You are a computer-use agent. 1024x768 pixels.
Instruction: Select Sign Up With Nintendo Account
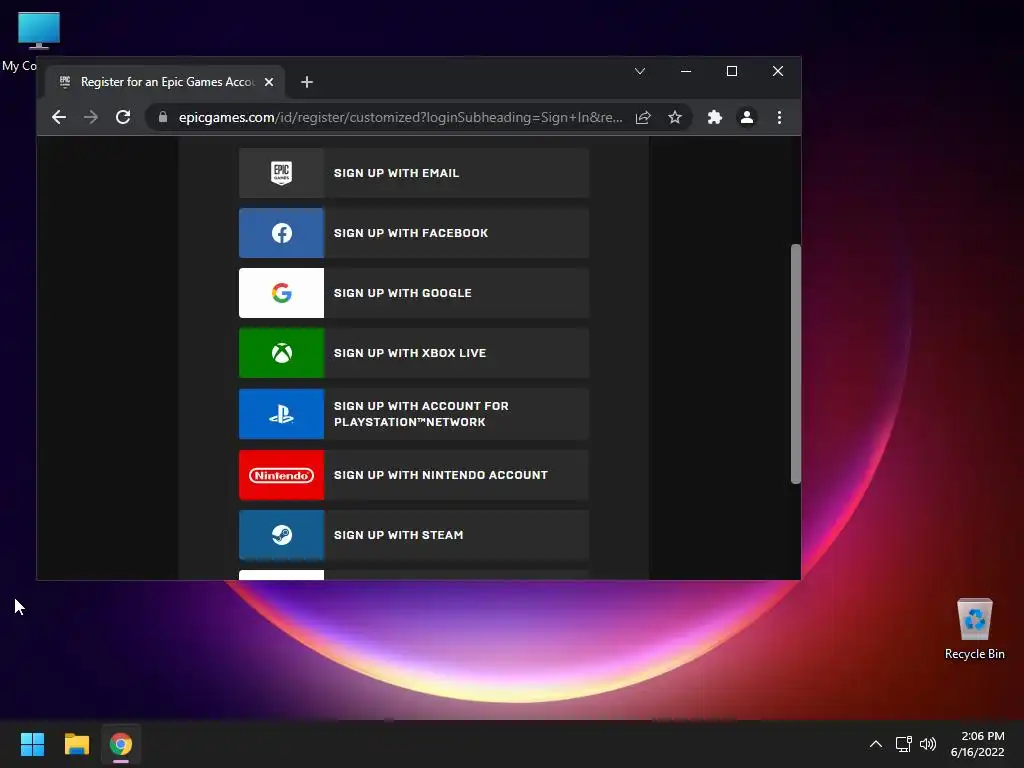coord(414,475)
